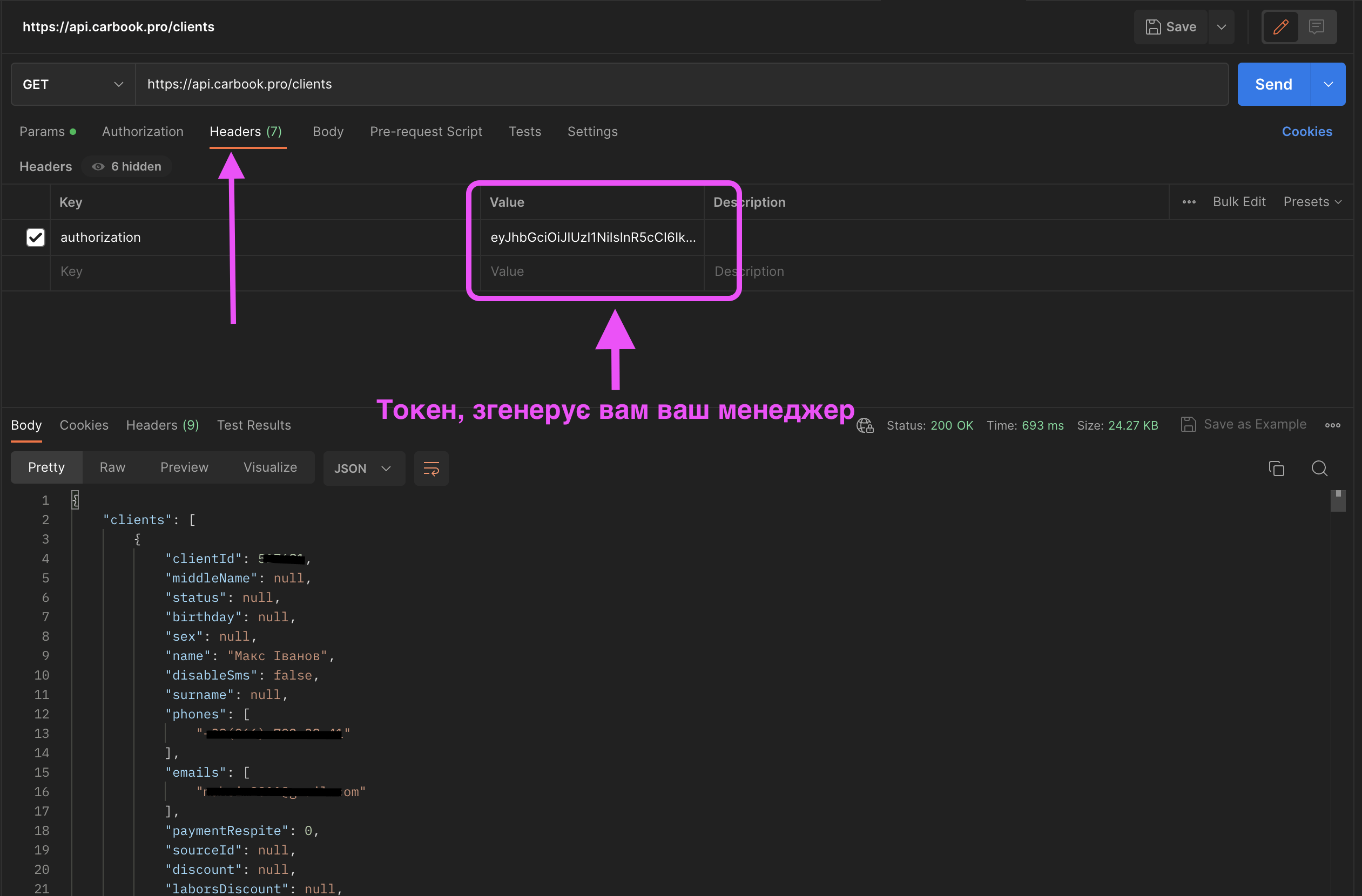The width and height of the screenshot is (1362, 896).
Task: Expand the Send button dropdown arrow
Action: (1327, 85)
